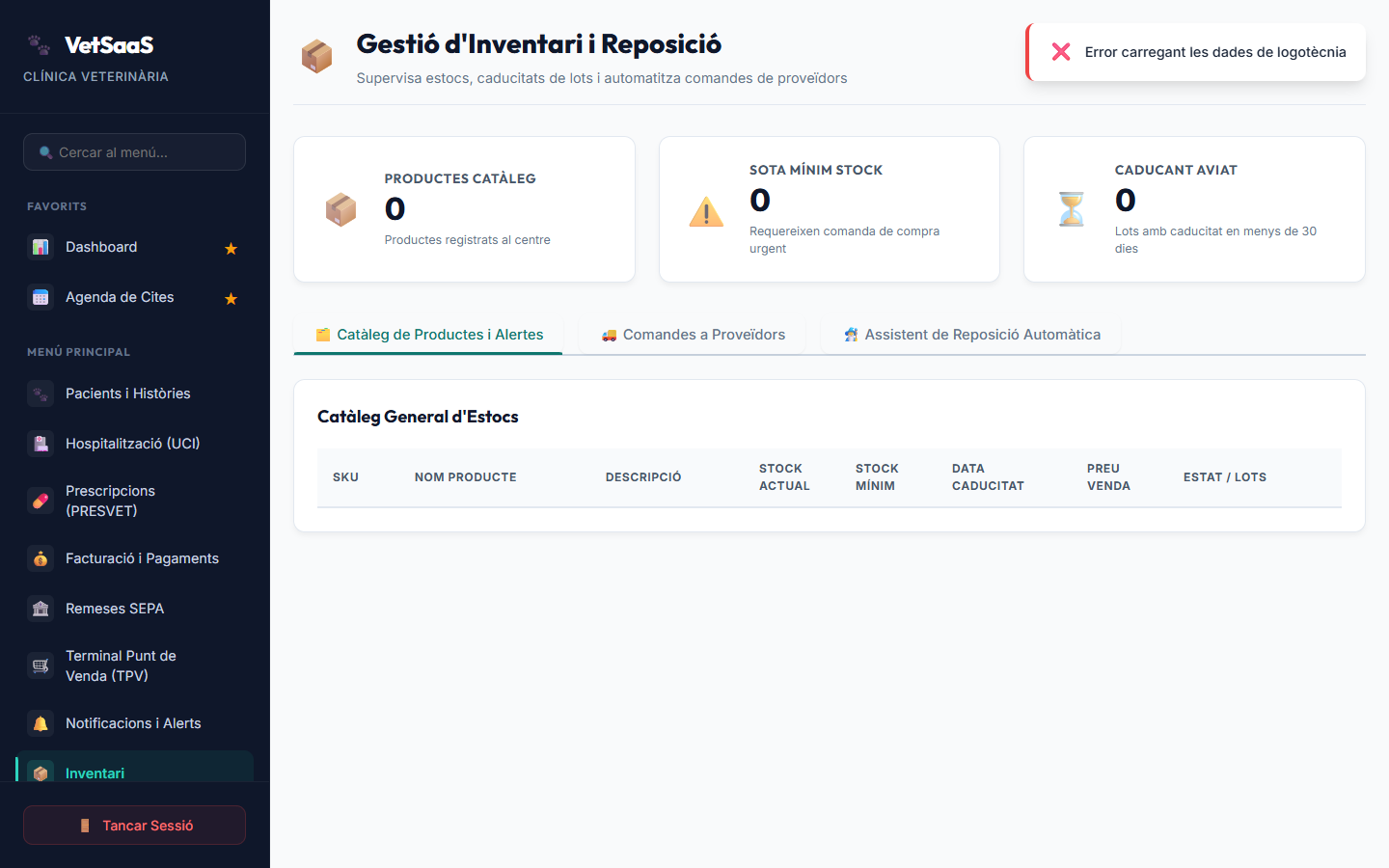Click the Remeses SEPA bank icon
The height and width of the screenshot is (868, 1389).
[x=41, y=610]
